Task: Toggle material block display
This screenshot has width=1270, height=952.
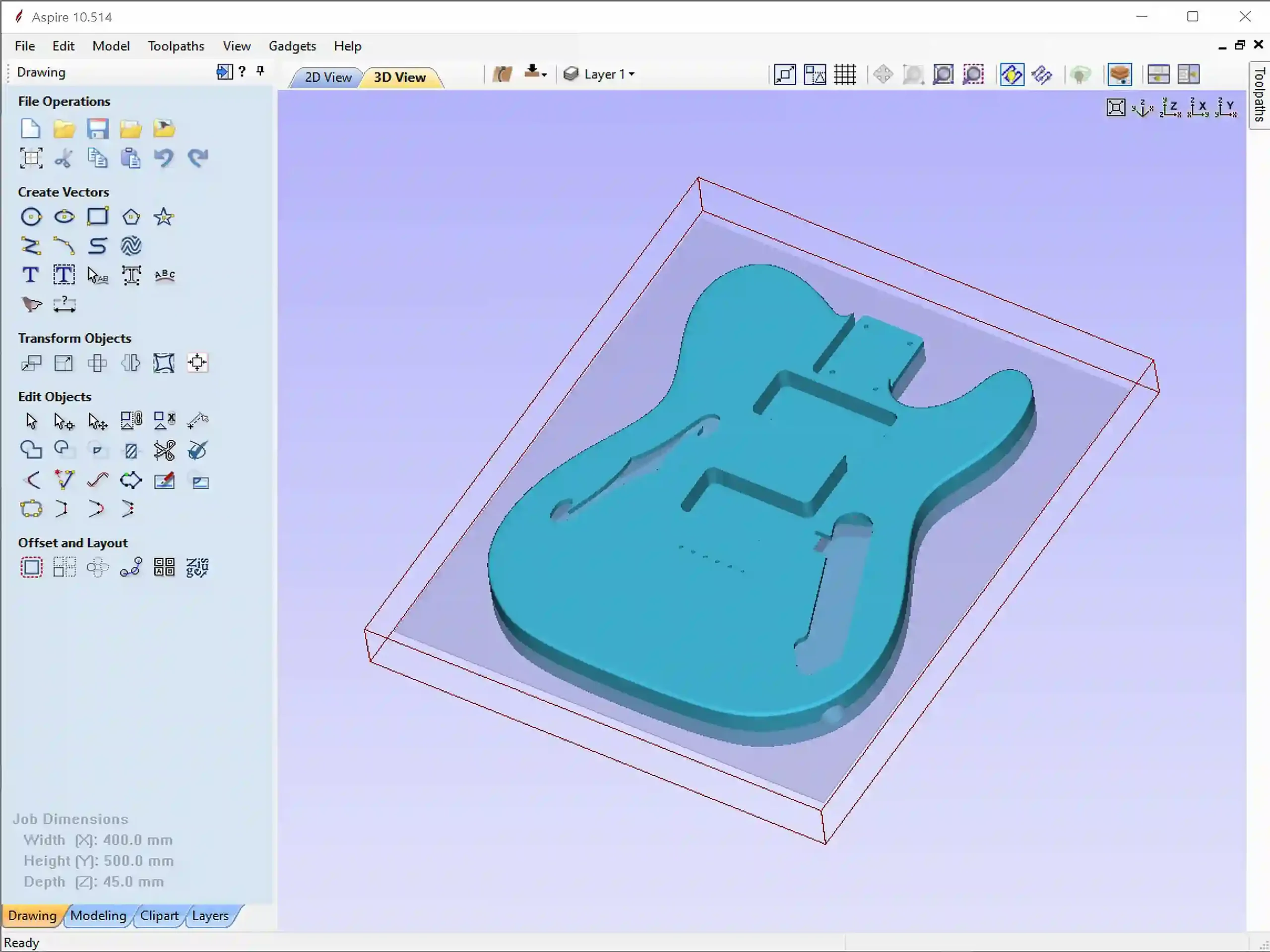Action: (1120, 74)
